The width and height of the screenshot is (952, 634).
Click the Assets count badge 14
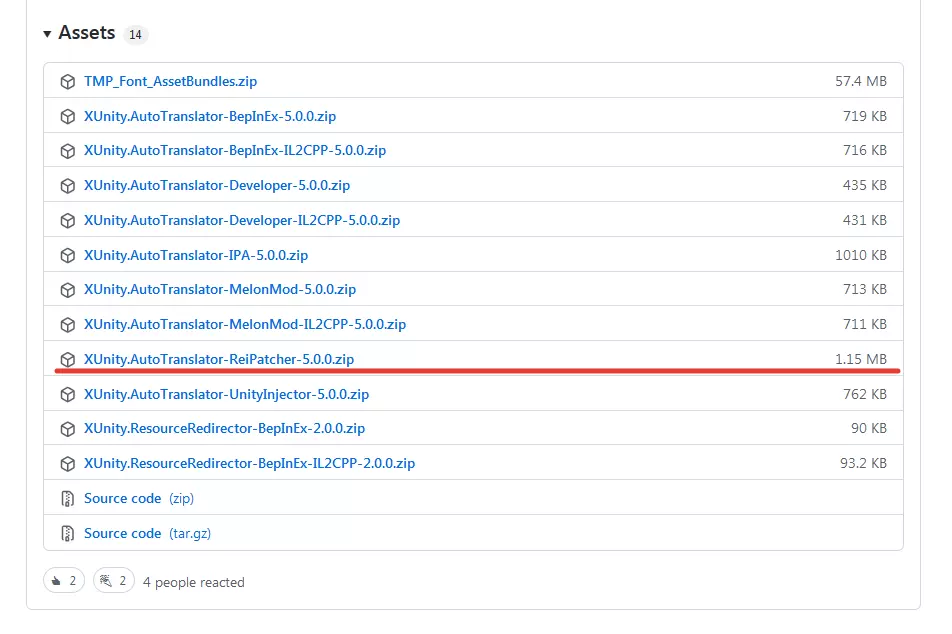[135, 35]
